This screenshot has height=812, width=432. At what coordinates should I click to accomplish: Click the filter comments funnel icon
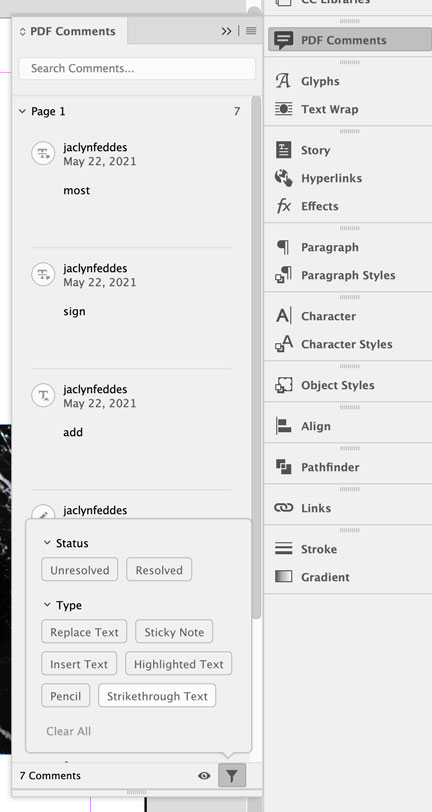coord(232,776)
